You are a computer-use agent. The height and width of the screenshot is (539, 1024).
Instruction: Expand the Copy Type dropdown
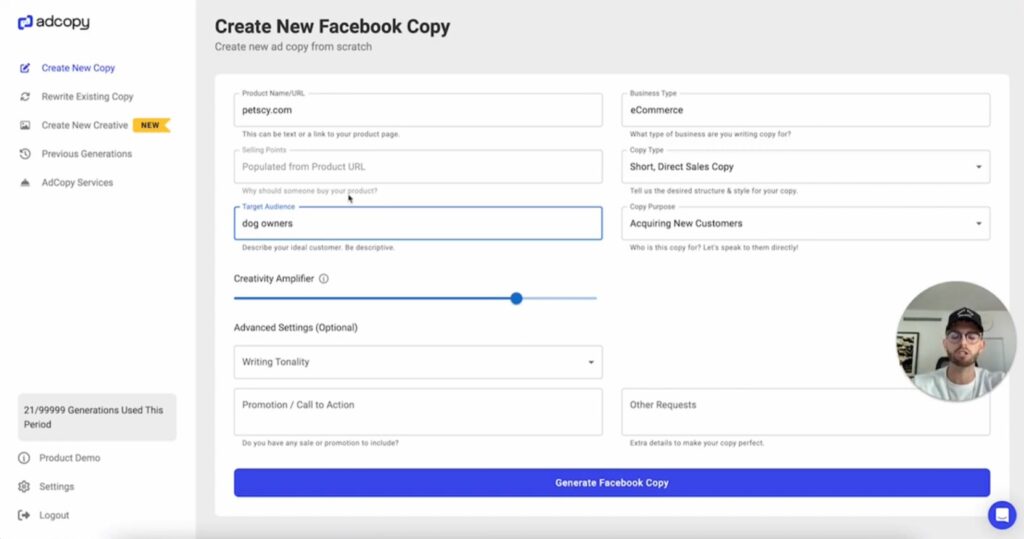805,167
